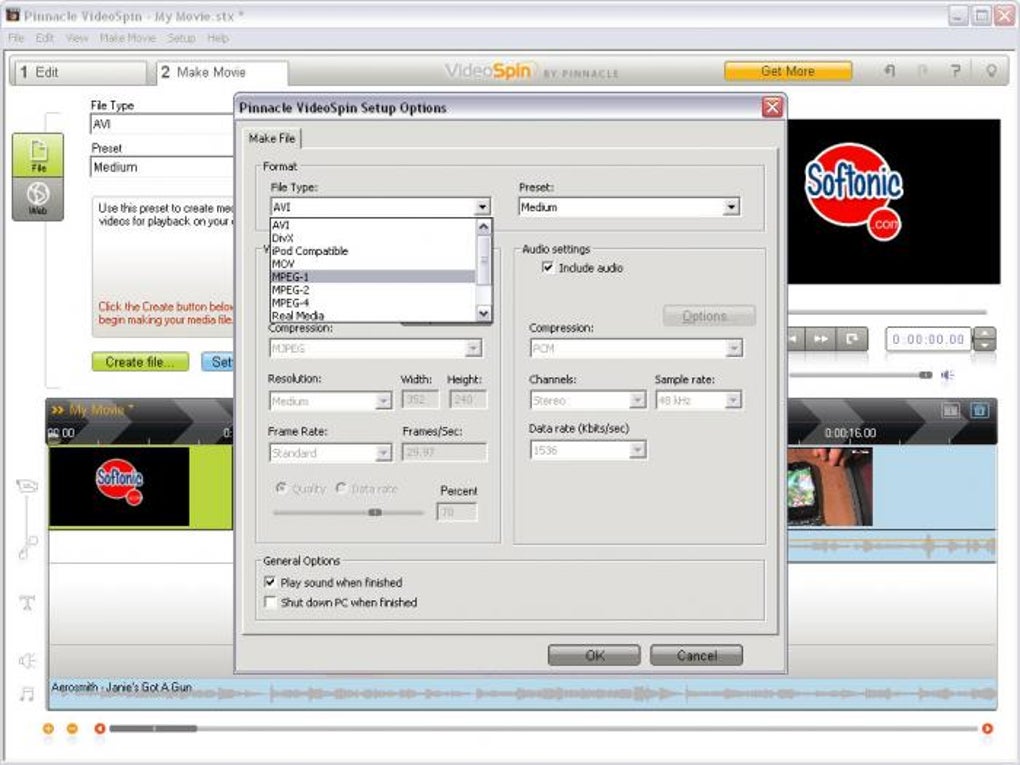Choose Real Media from the list
This screenshot has height=765, width=1020.
(x=373, y=315)
